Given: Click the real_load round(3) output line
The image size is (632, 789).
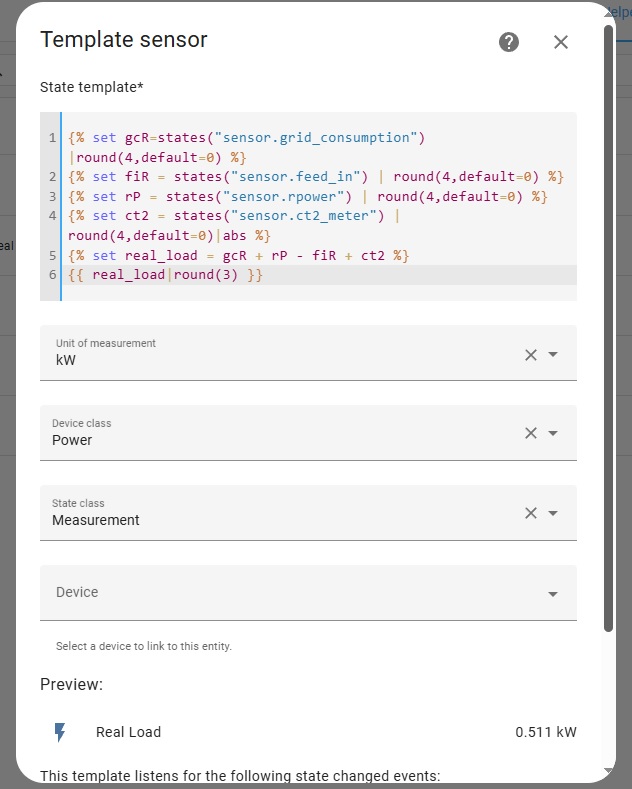Looking at the screenshot, I should coord(165,275).
